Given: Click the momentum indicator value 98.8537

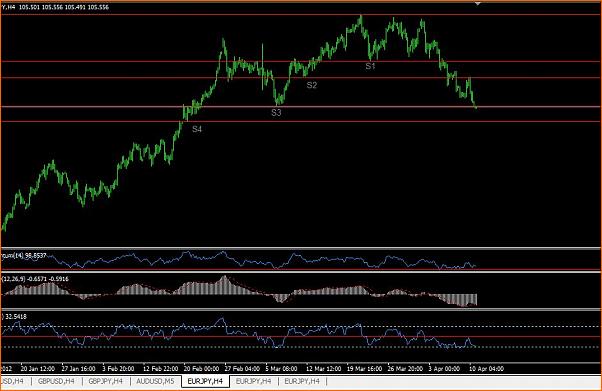Looking at the screenshot, I should (36, 255).
